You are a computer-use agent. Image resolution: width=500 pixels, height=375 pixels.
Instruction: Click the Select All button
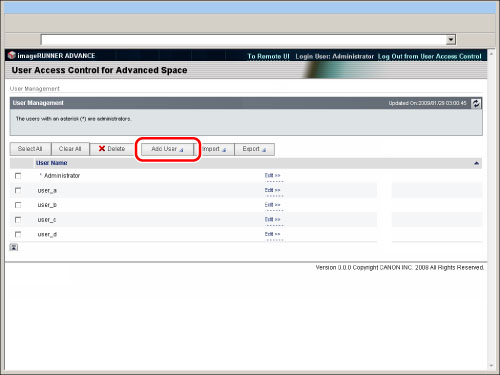click(30, 149)
